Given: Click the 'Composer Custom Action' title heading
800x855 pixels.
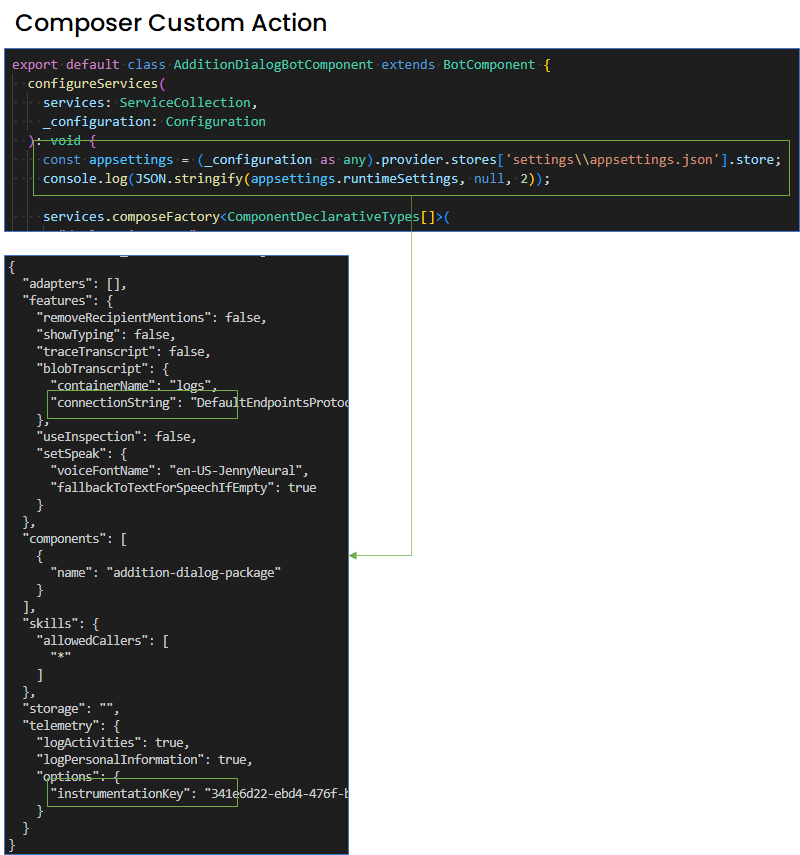Looking at the screenshot, I should [x=167, y=22].
